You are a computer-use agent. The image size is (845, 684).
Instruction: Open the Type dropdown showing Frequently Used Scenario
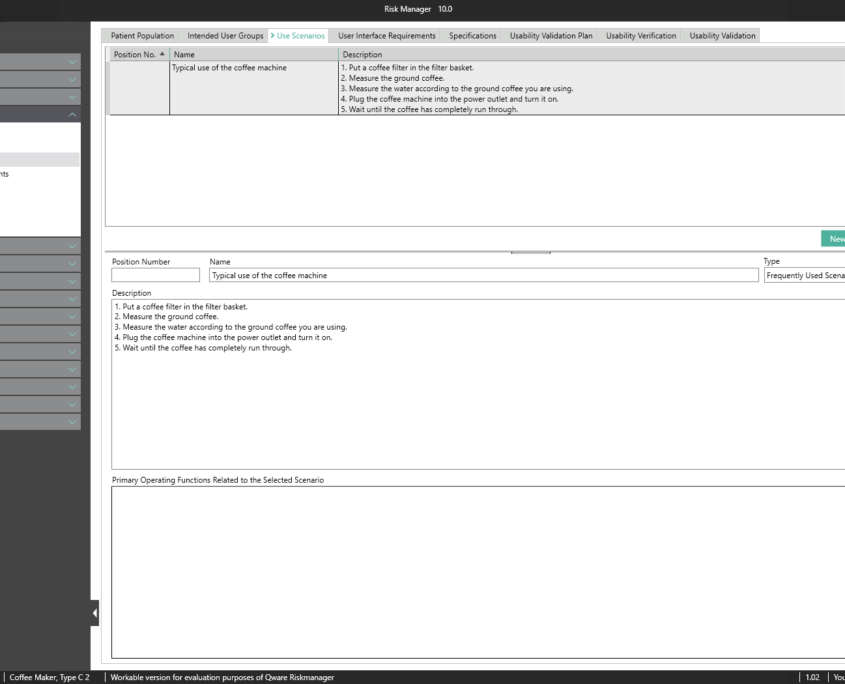click(x=804, y=275)
